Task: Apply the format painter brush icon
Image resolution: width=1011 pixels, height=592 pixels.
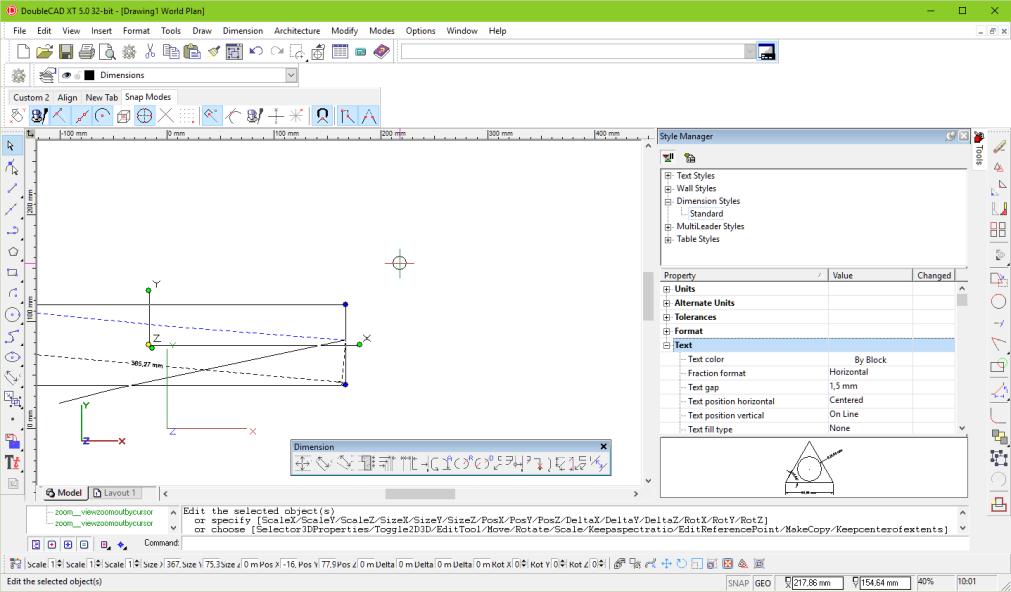Action: coord(213,52)
